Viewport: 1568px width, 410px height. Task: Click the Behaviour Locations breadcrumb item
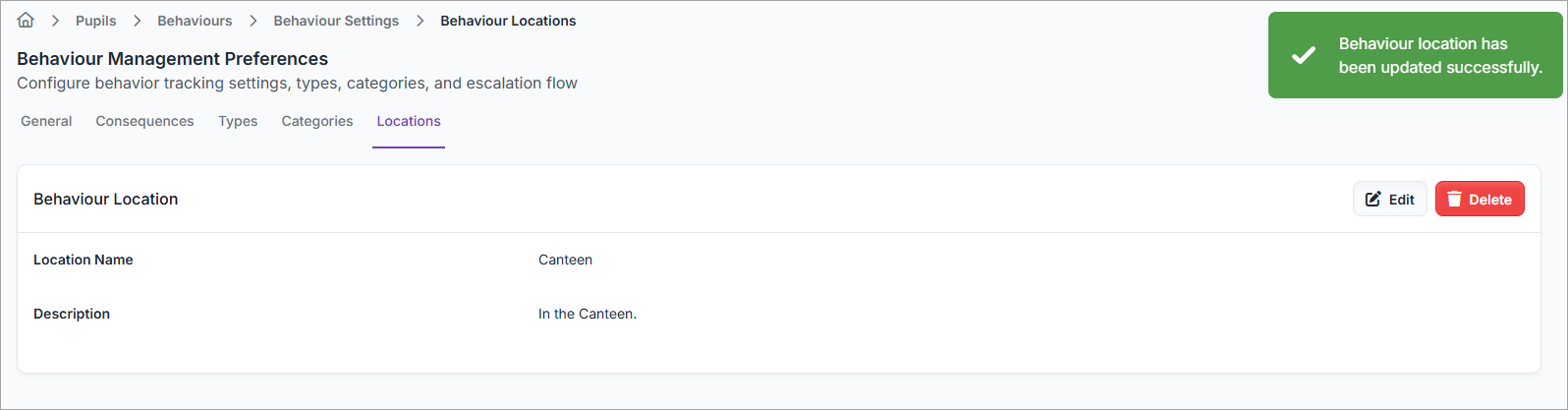coord(508,21)
